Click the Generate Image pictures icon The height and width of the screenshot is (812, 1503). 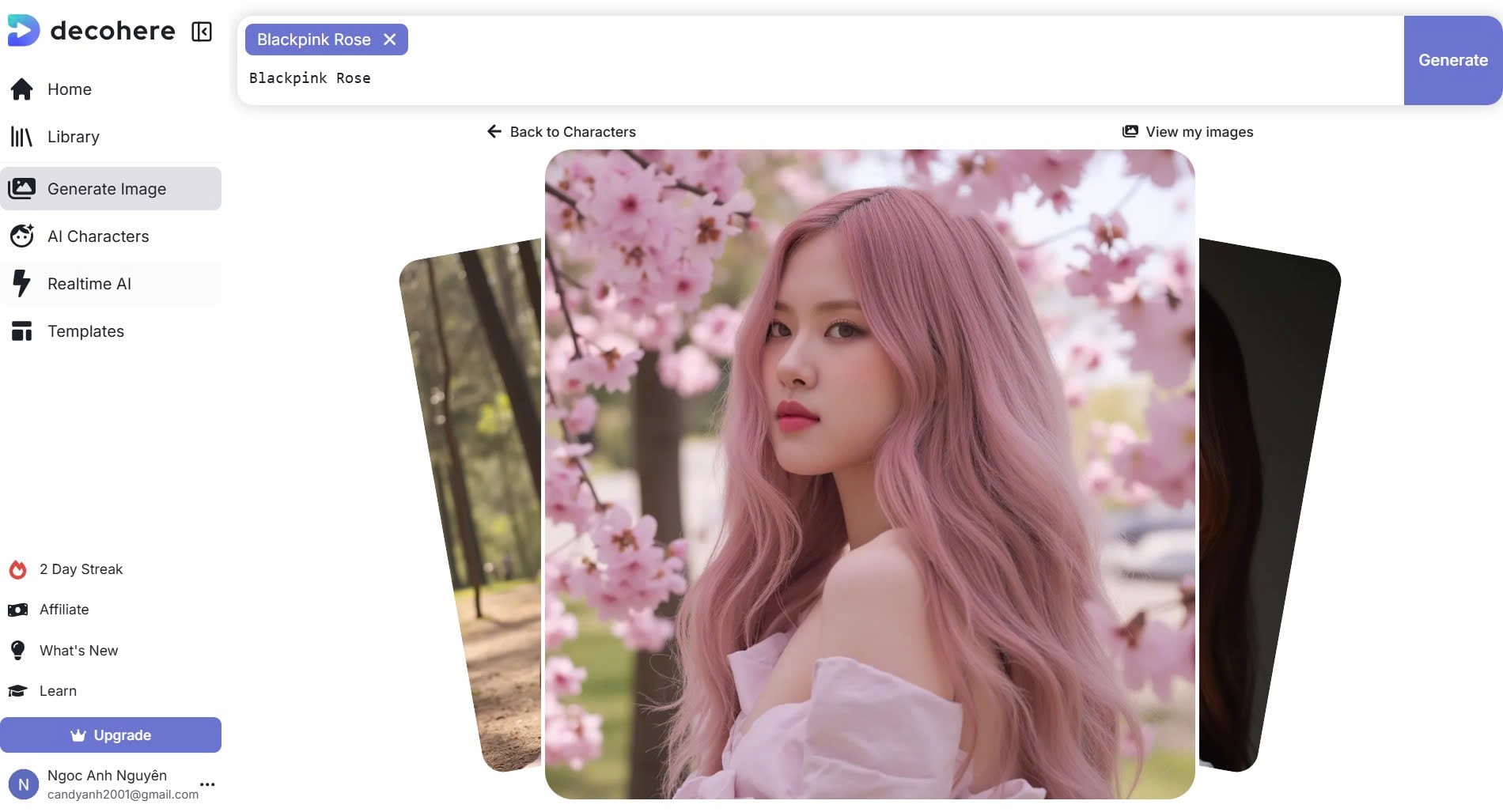[22, 188]
